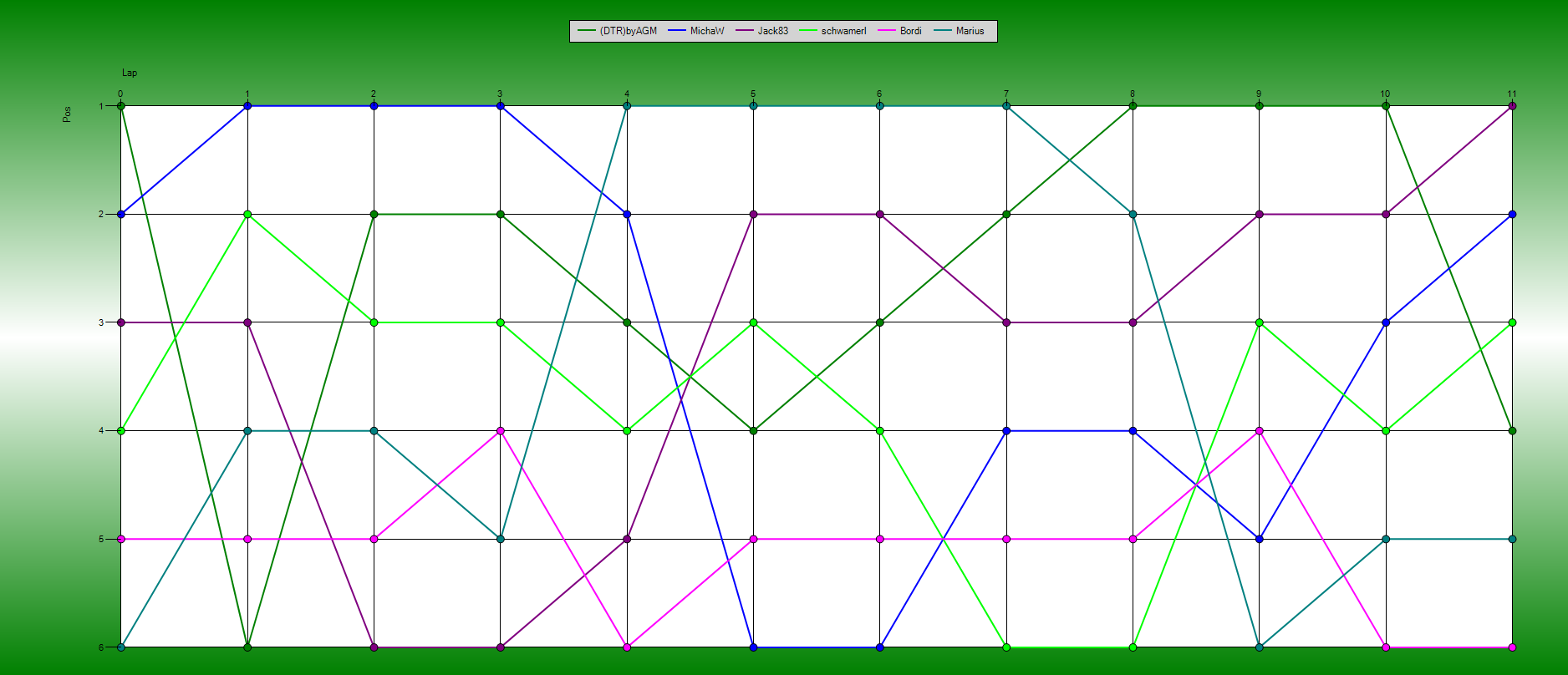This screenshot has width=1568, height=675.
Task: Click Marius point at lap 9, position 6
Action: (1260, 647)
